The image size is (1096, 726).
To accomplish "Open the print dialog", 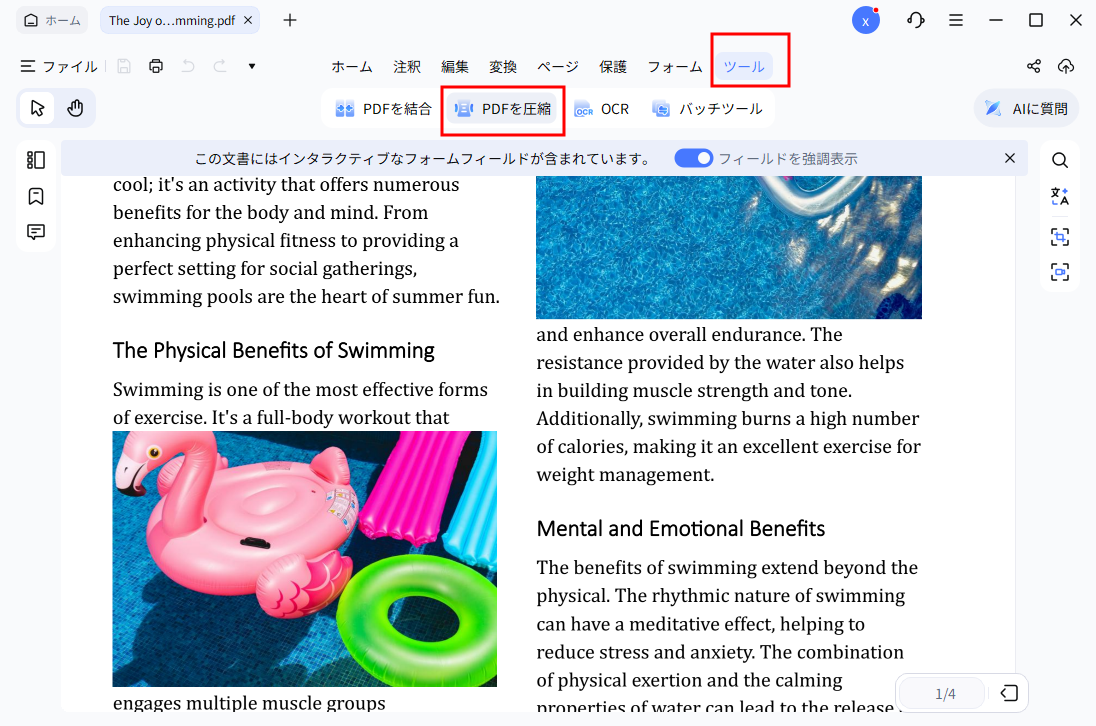I will point(156,64).
